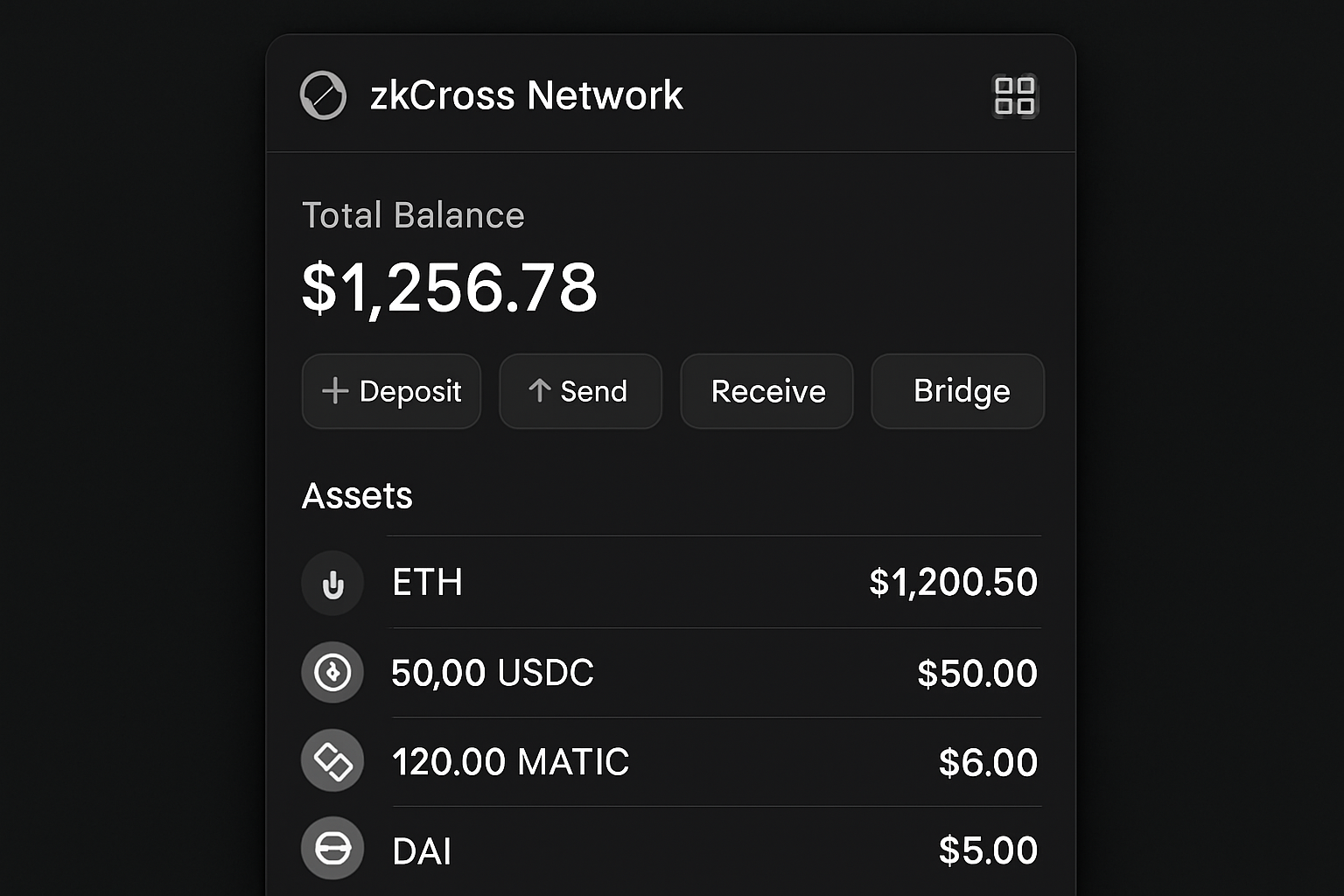Select the ETH asset icon
1344x896 pixels.
(x=332, y=583)
